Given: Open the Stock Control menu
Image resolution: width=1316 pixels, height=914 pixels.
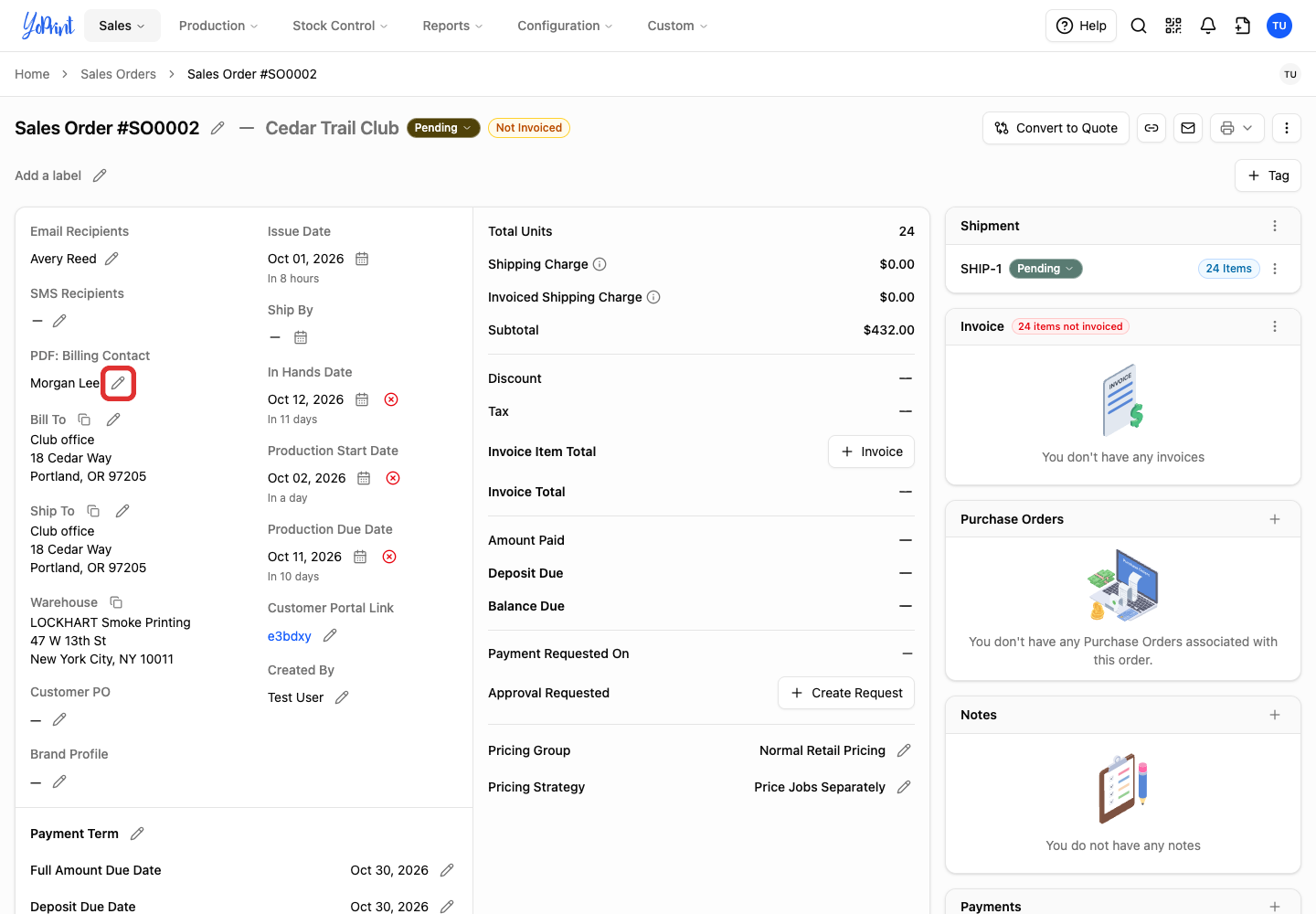Looking at the screenshot, I should [340, 26].
